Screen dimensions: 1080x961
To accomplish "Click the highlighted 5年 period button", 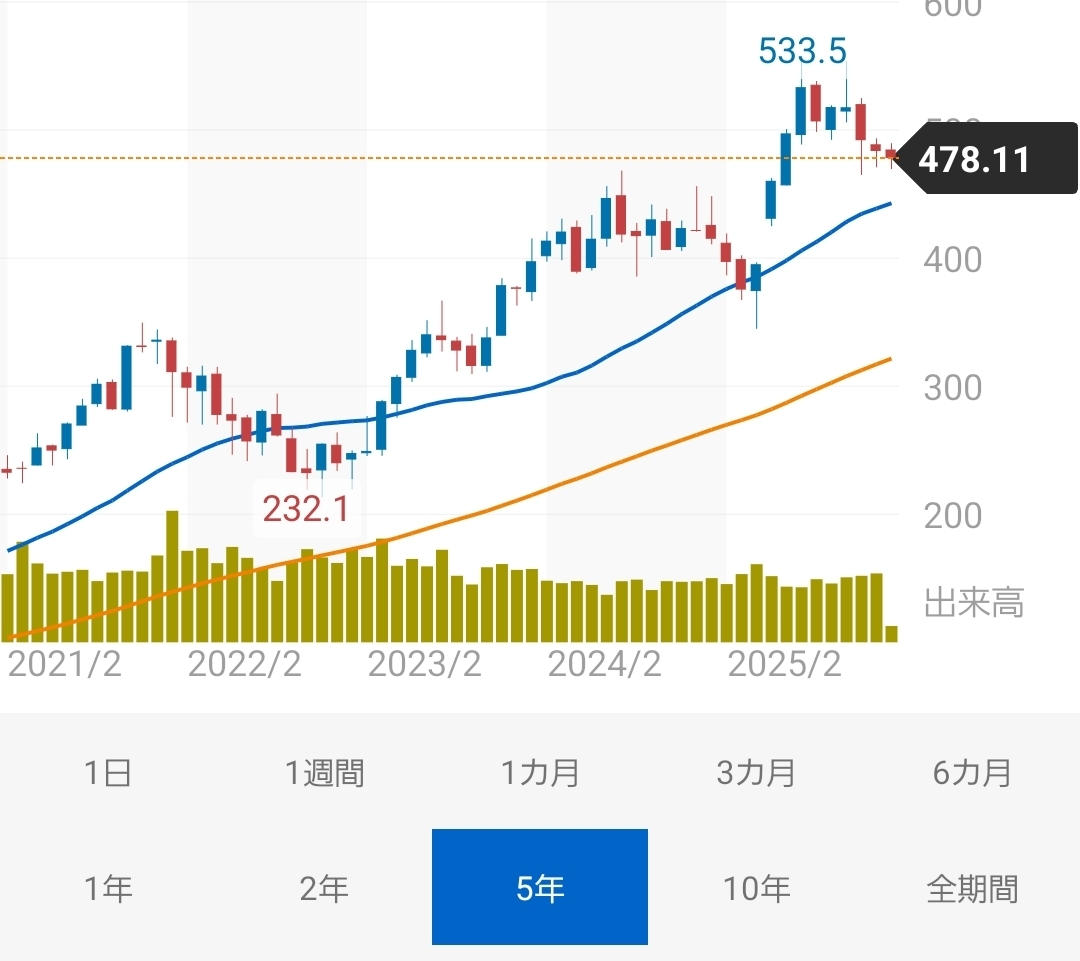I will [540, 887].
